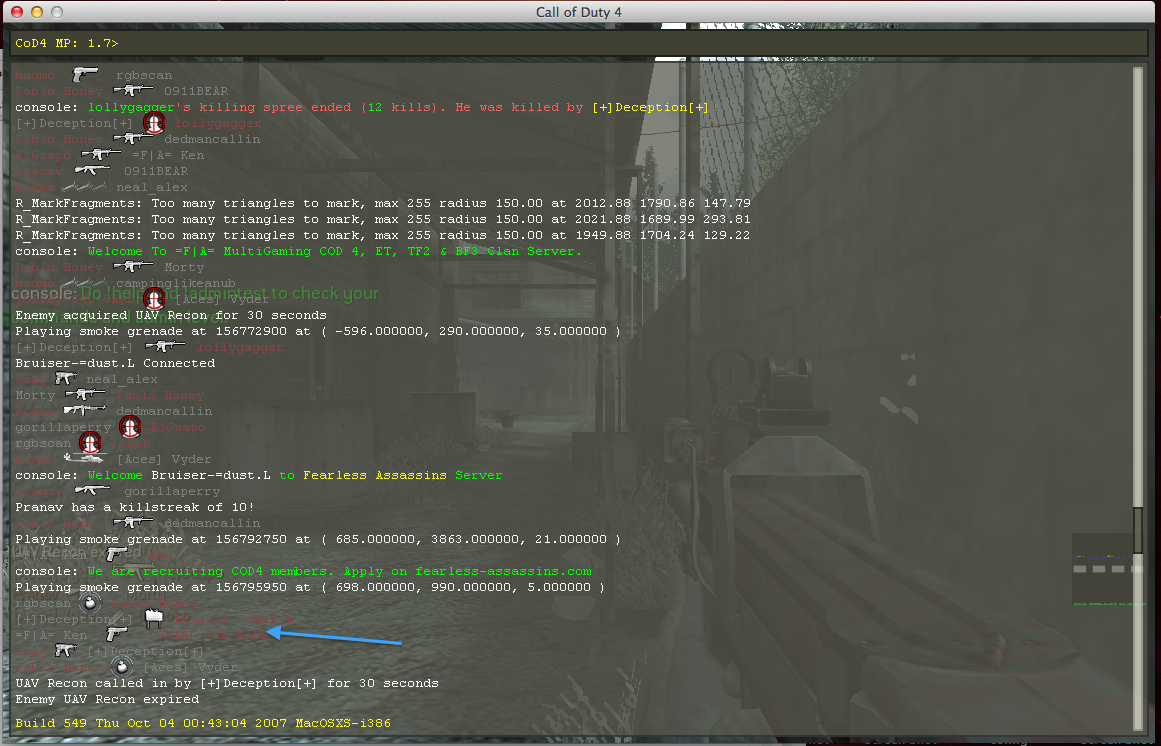Click the rifle icon in Pablo Honey–0911BEAR row
Viewport: 1161px width, 746px height.
coord(133,91)
